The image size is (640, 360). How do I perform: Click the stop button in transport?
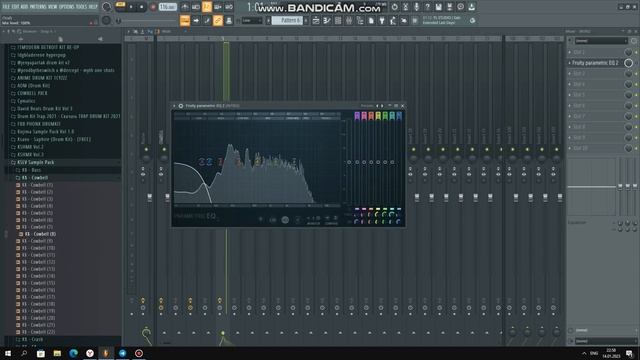142,7
